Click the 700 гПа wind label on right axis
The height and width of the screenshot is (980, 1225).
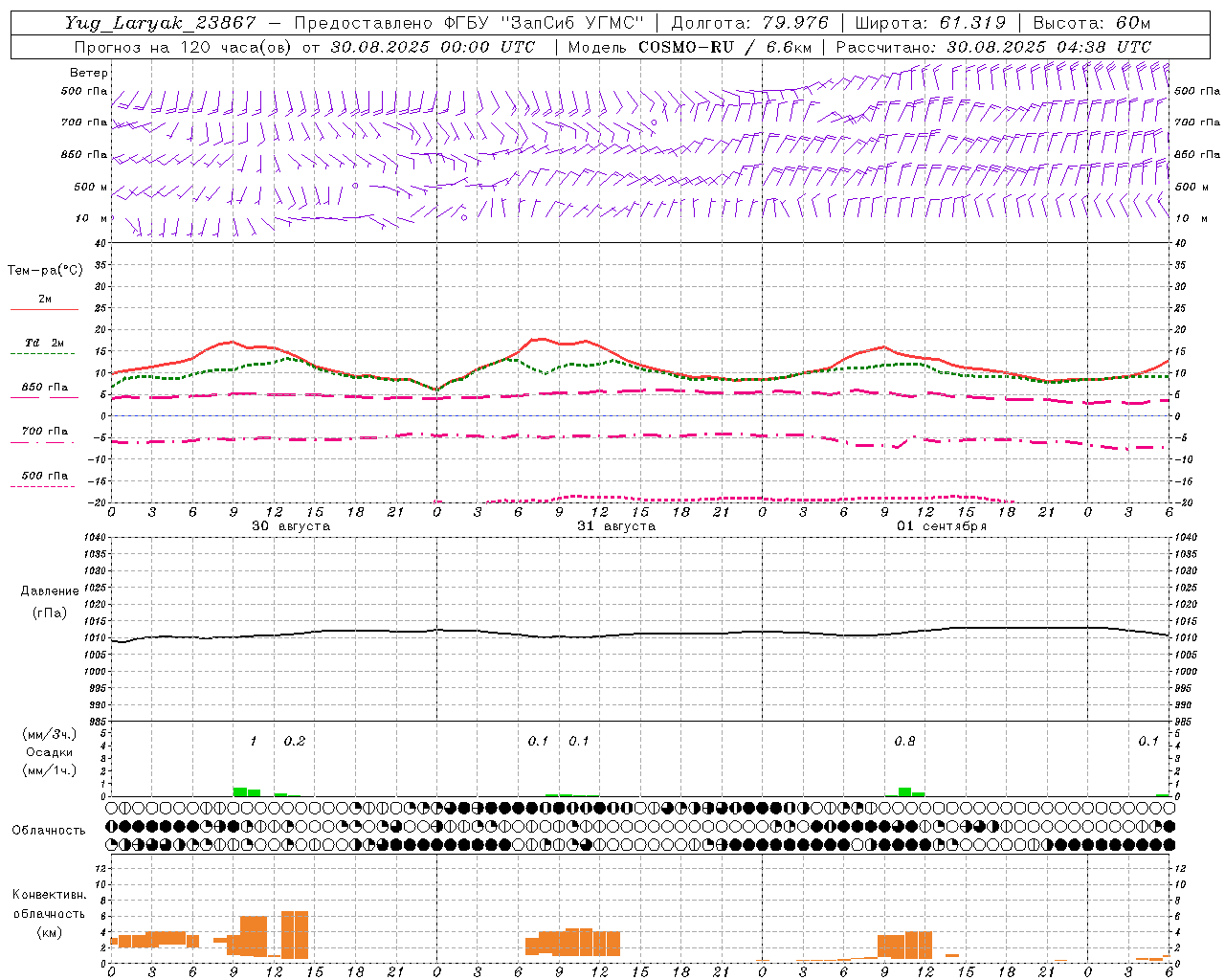[1197, 122]
